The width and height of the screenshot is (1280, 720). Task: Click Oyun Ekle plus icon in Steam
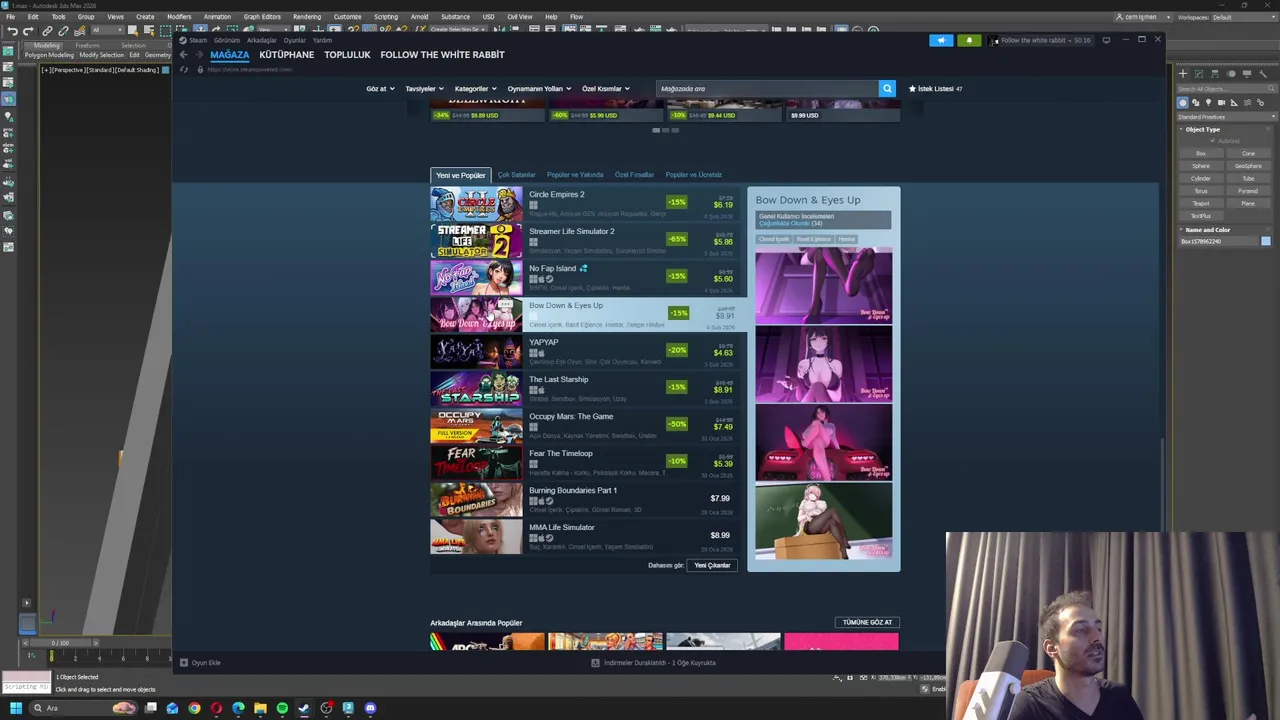click(x=183, y=663)
